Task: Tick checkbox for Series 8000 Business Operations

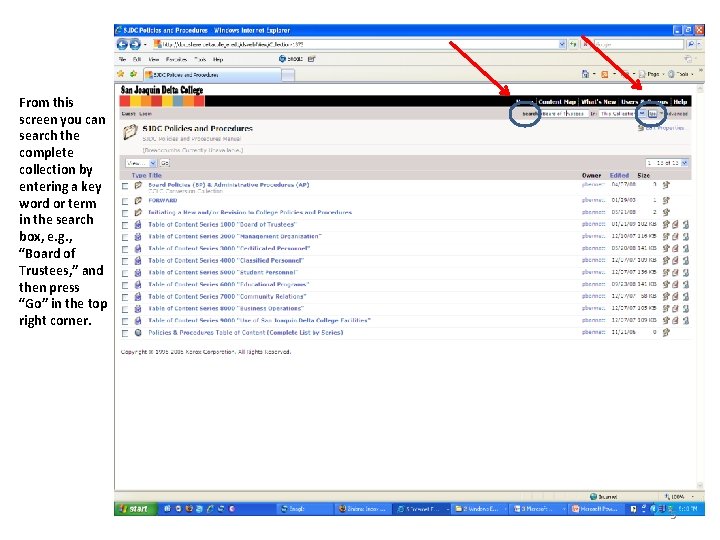Action: click(x=125, y=309)
